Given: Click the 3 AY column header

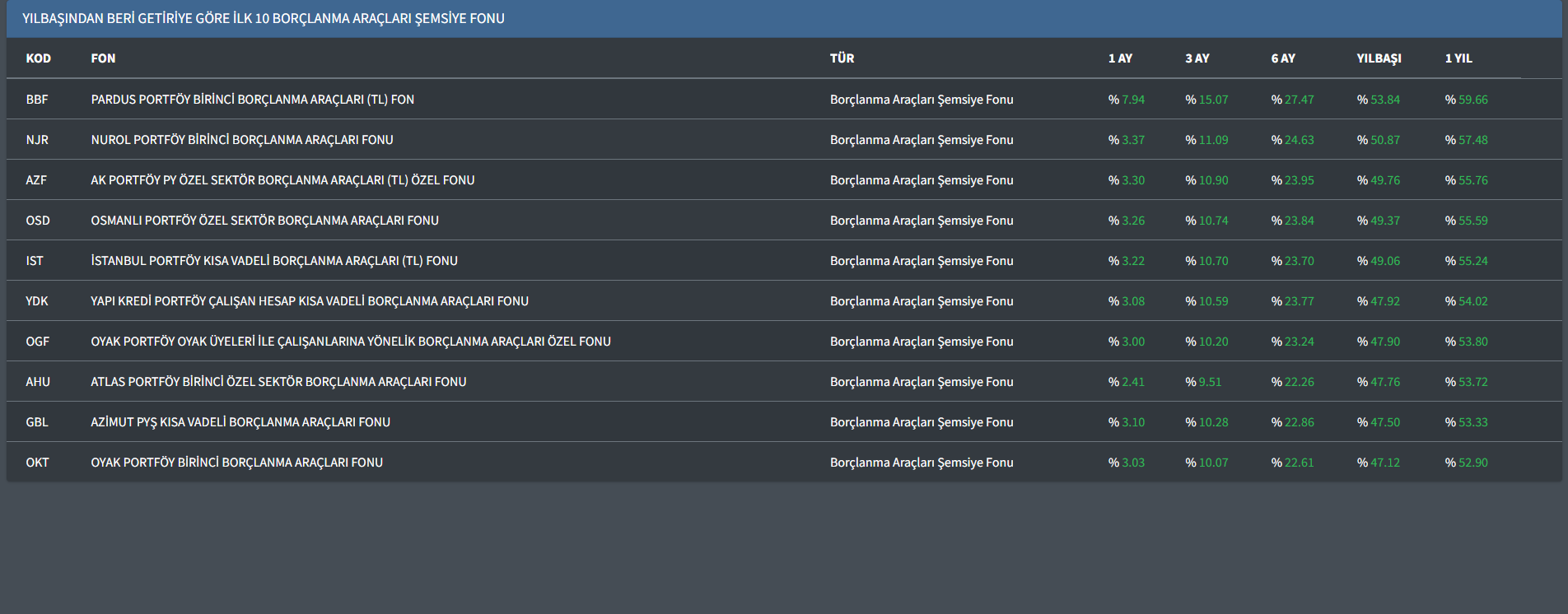Looking at the screenshot, I should 1197,58.
